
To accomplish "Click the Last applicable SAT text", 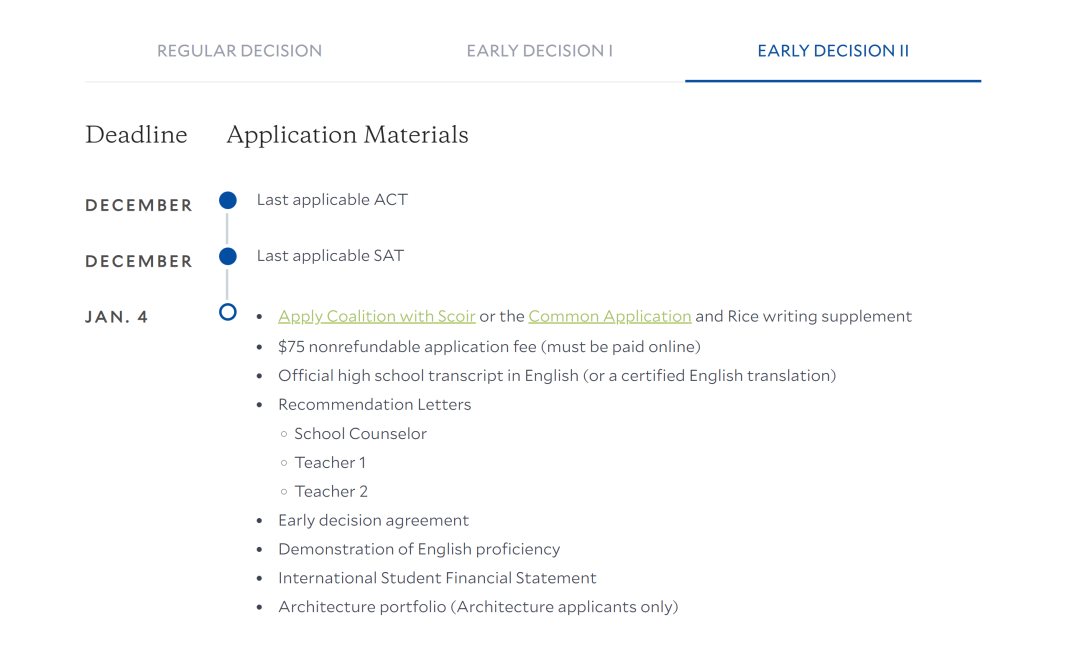I will pyautogui.click(x=330, y=256).
